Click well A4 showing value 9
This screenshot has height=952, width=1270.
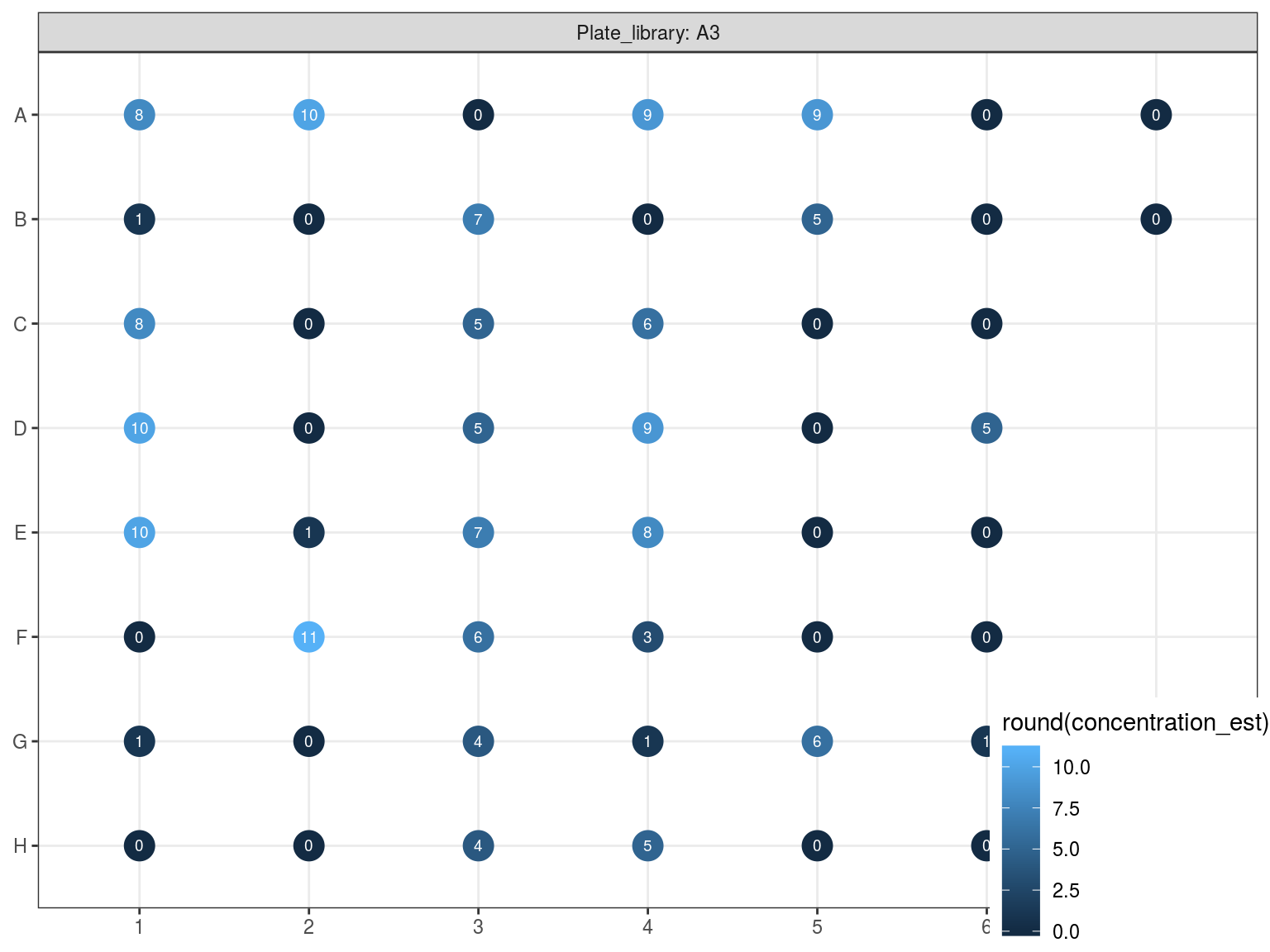click(x=647, y=115)
